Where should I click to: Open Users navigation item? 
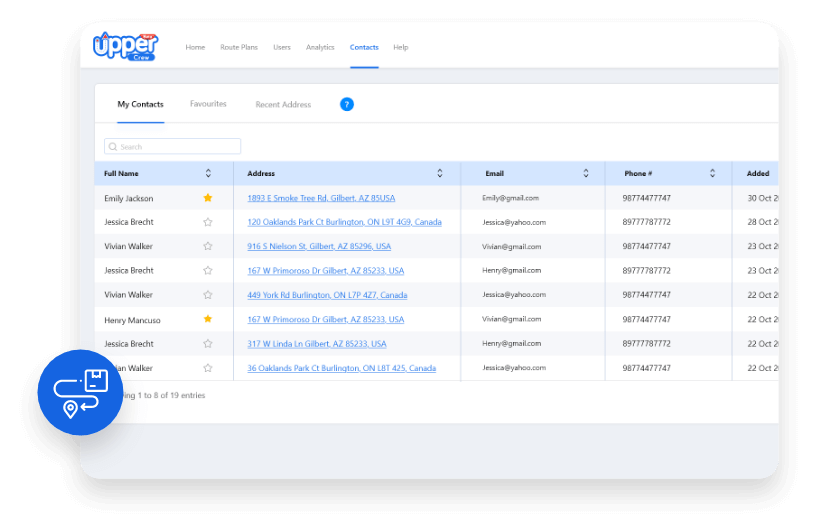click(282, 47)
